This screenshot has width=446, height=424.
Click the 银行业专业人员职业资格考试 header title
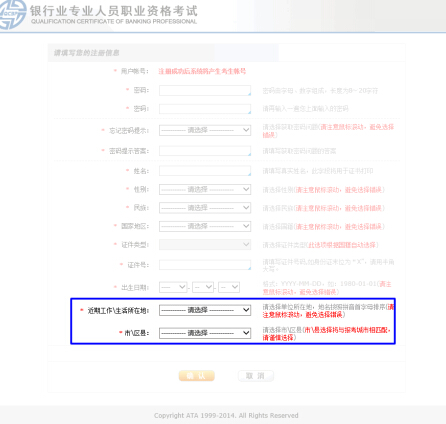(x=114, y=11)
